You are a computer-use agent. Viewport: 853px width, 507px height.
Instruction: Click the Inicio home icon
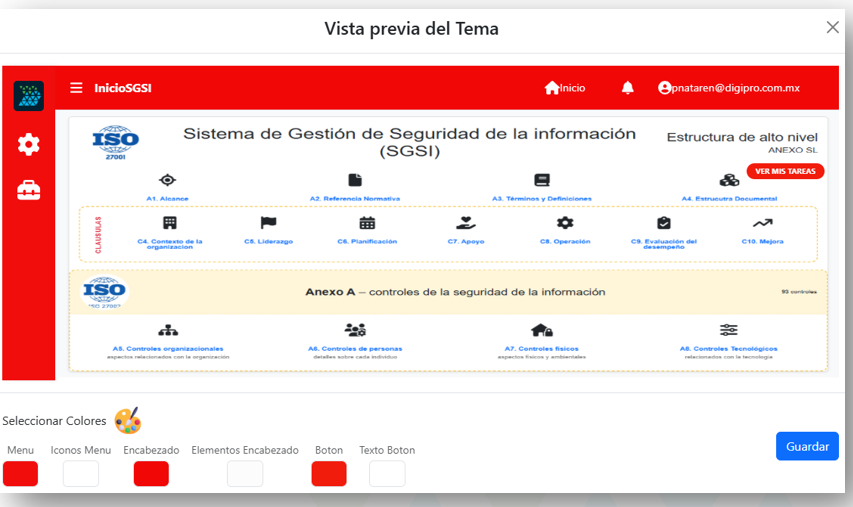[552, 88]
